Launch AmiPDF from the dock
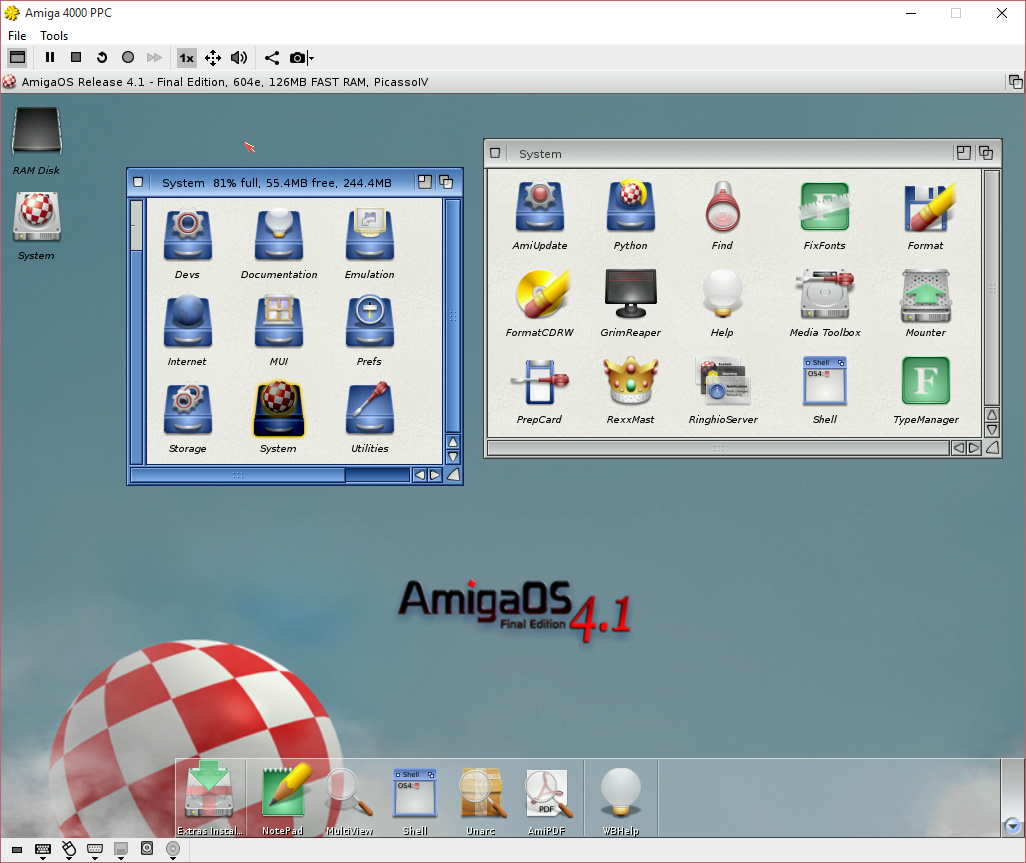1026x863 pixels. (x=548, y=794)
